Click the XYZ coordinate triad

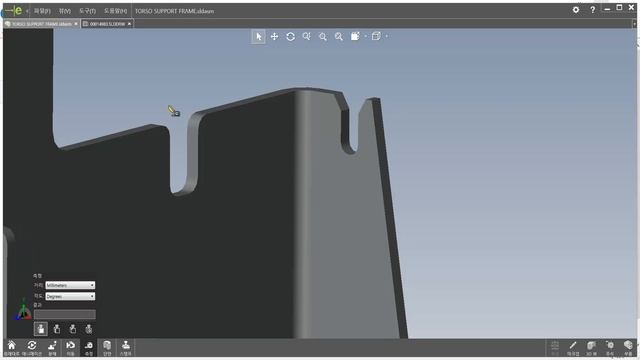click(24, 310)
